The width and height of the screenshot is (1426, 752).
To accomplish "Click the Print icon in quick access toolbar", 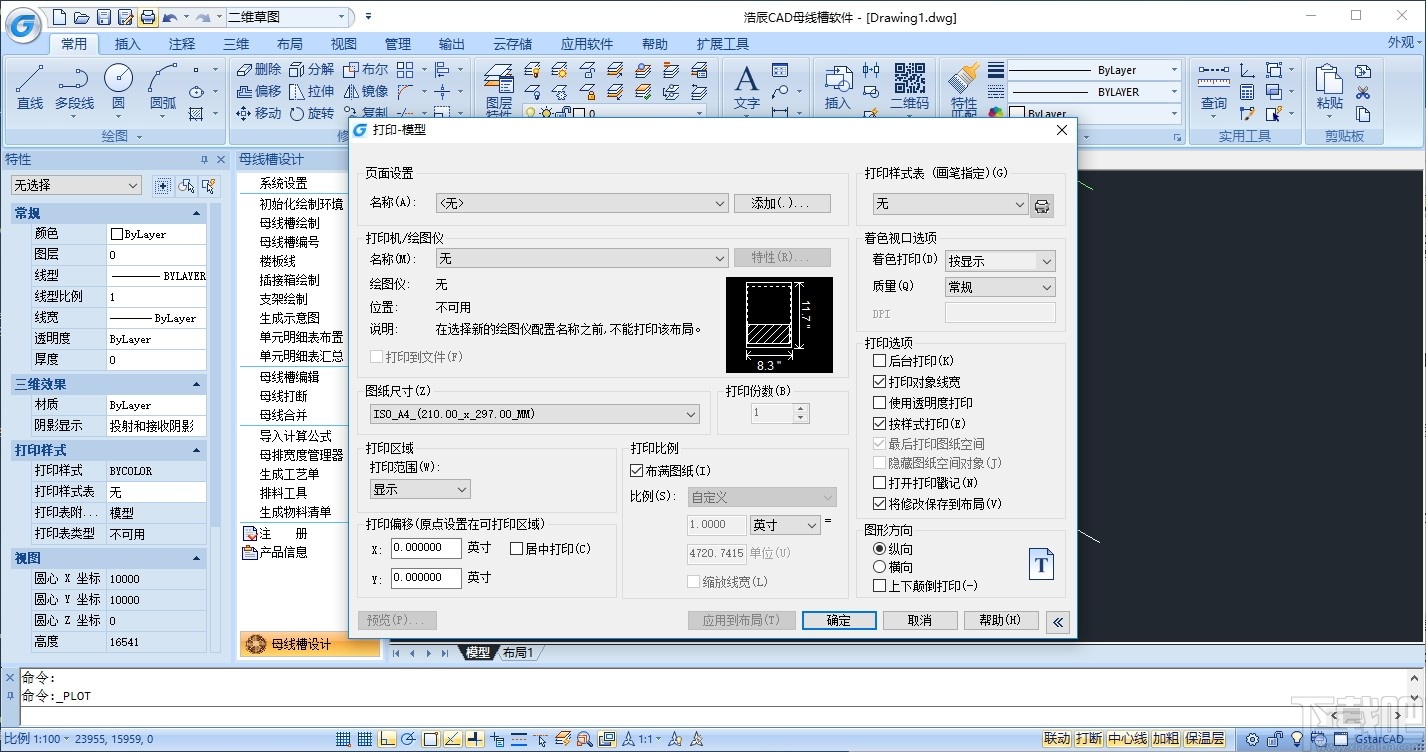I will tap(148, 17).
